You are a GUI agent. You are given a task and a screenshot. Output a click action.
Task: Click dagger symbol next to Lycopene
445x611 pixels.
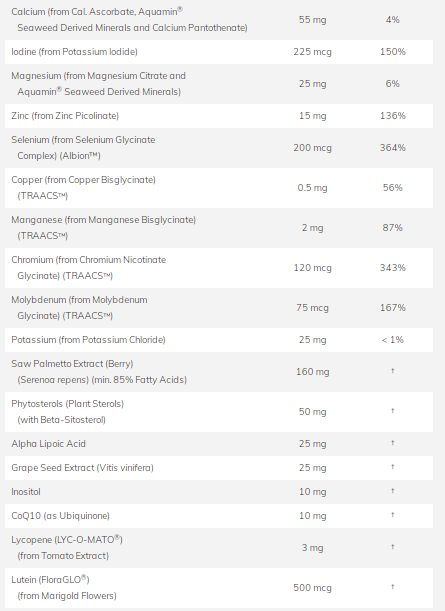pos(393,547)
